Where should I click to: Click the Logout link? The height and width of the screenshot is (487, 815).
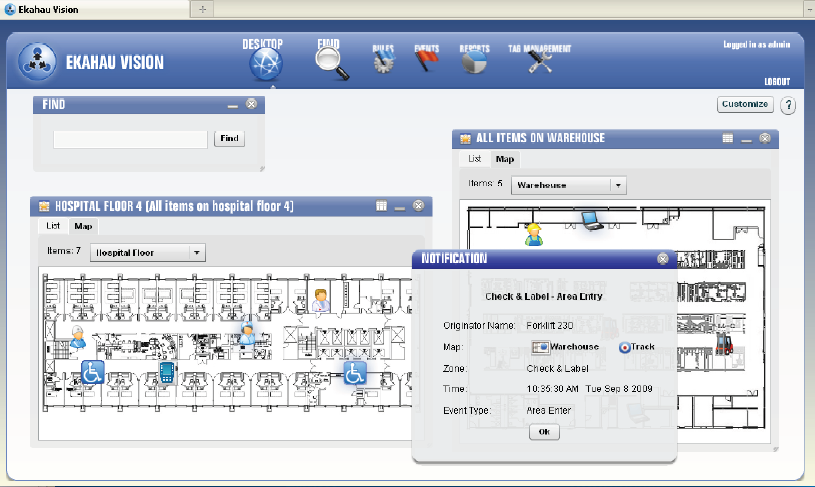[x=777, y=82]
